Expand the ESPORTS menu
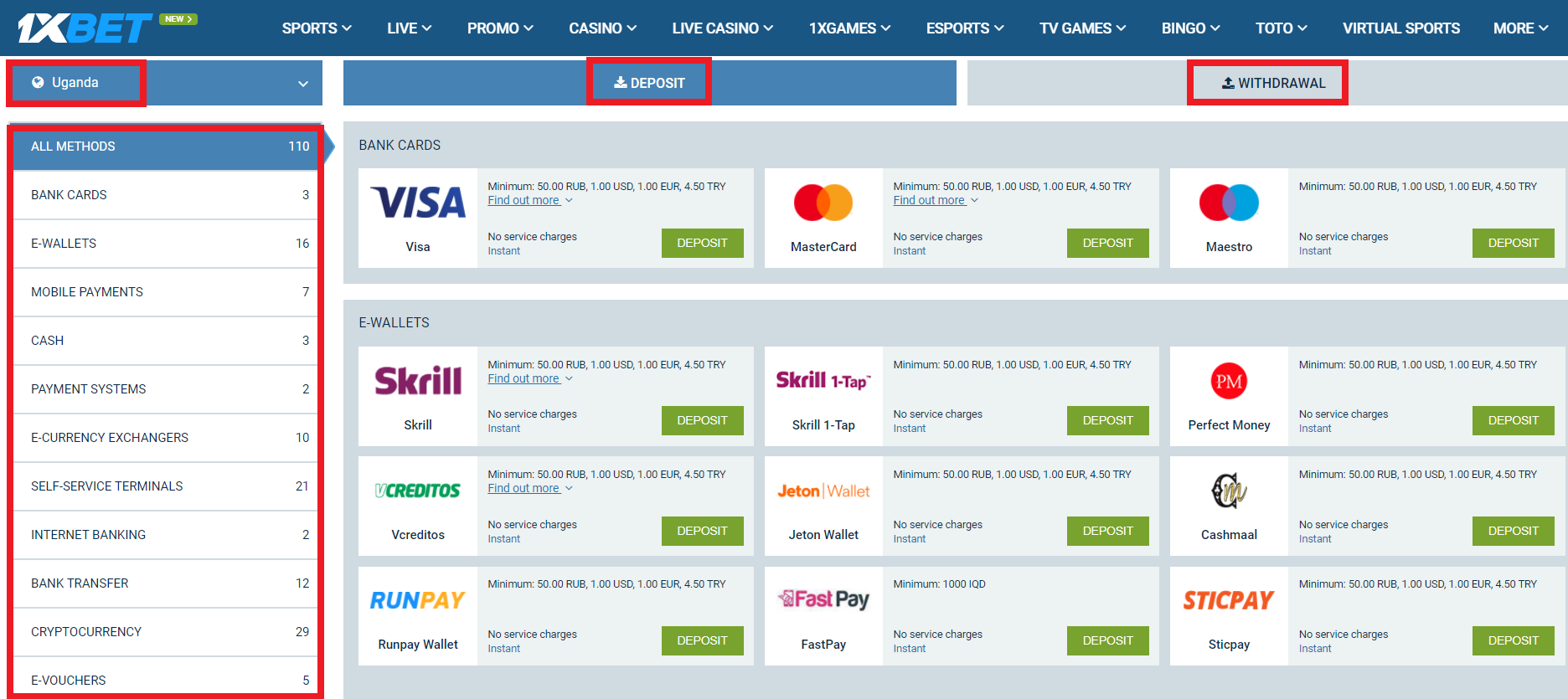Viewport: 1568px width, 699px height. (965, 28)
